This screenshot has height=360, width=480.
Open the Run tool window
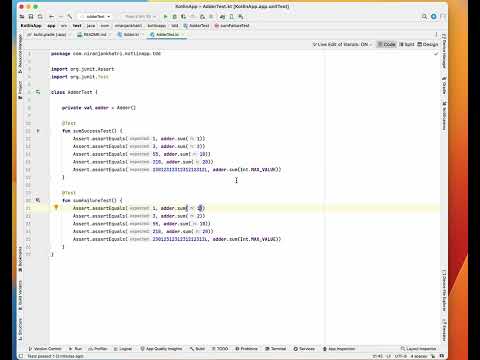coord(76,349)
